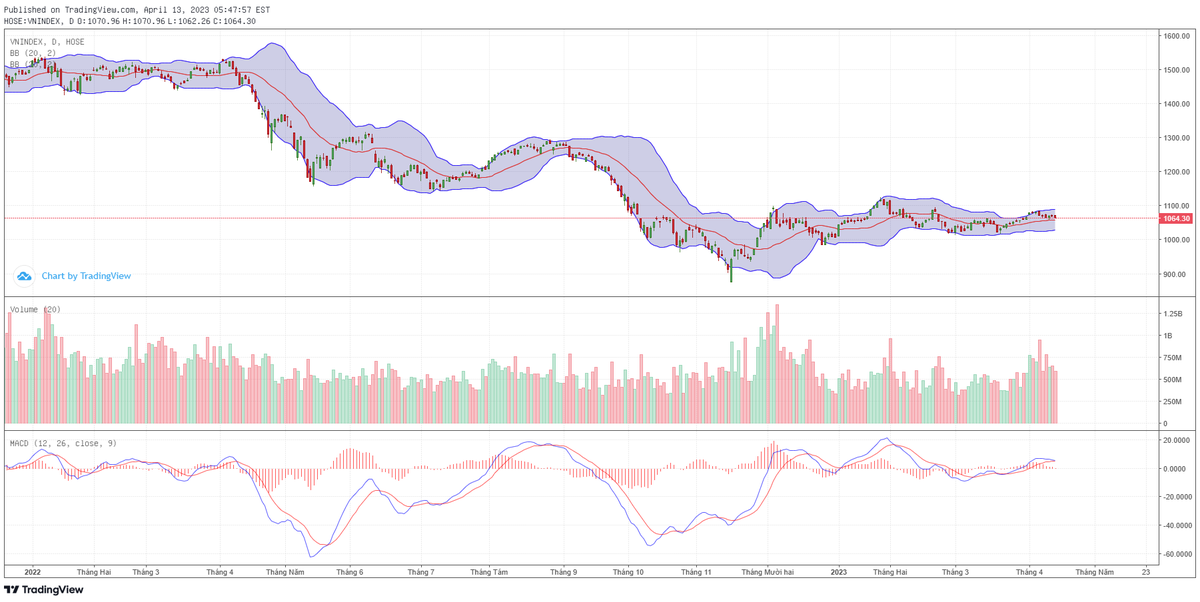Click the 2023 marker on time axis
The image size is (1200, 602).
(838, 573)
